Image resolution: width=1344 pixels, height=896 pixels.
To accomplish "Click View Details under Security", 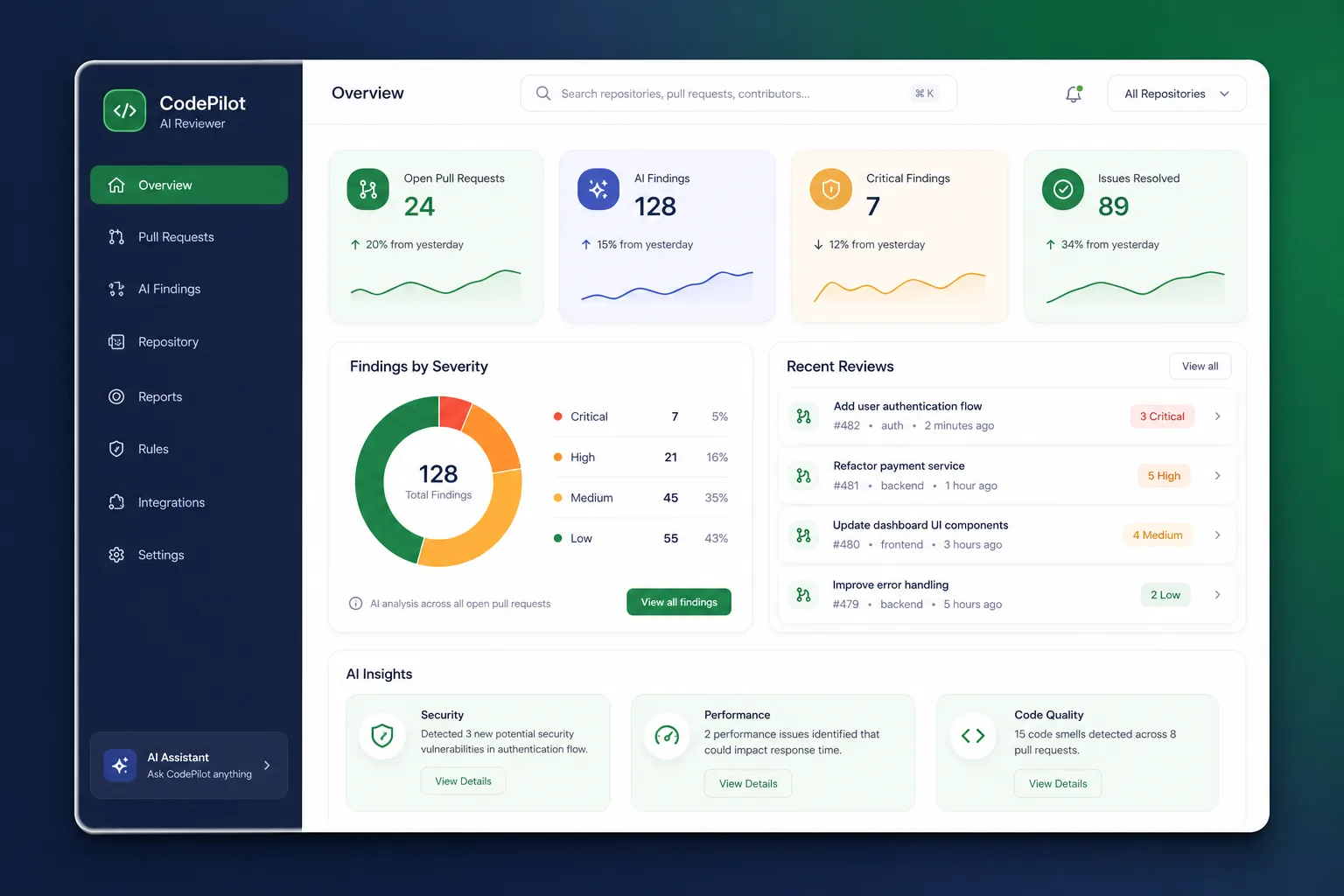I will (463, 781).
